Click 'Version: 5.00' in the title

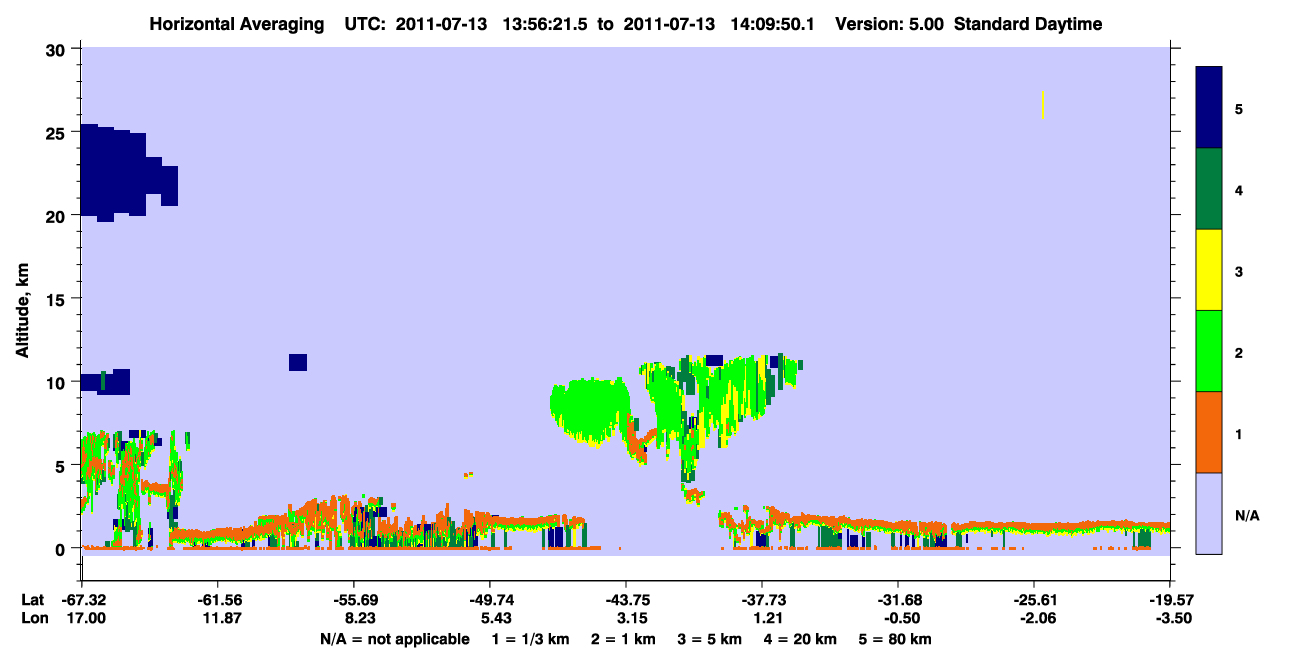point(888,24)
